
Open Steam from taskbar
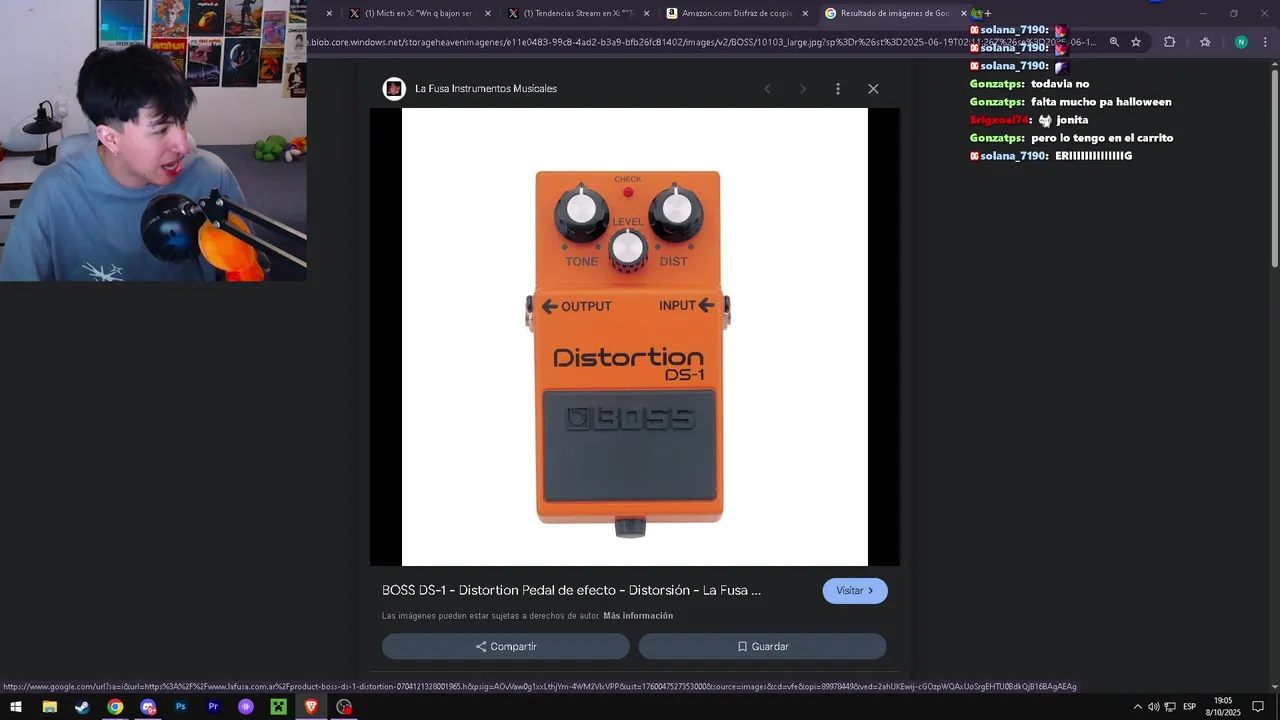[82, 707]
